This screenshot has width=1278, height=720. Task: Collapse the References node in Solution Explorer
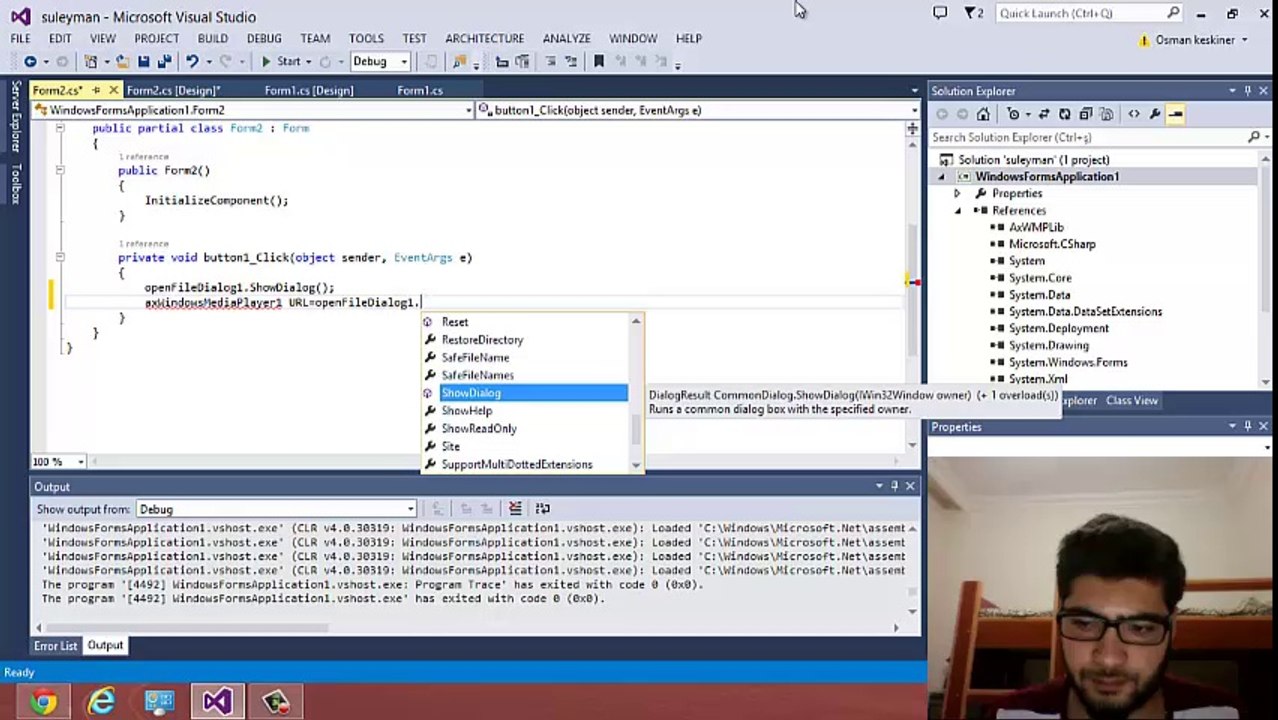click(957, 211)
